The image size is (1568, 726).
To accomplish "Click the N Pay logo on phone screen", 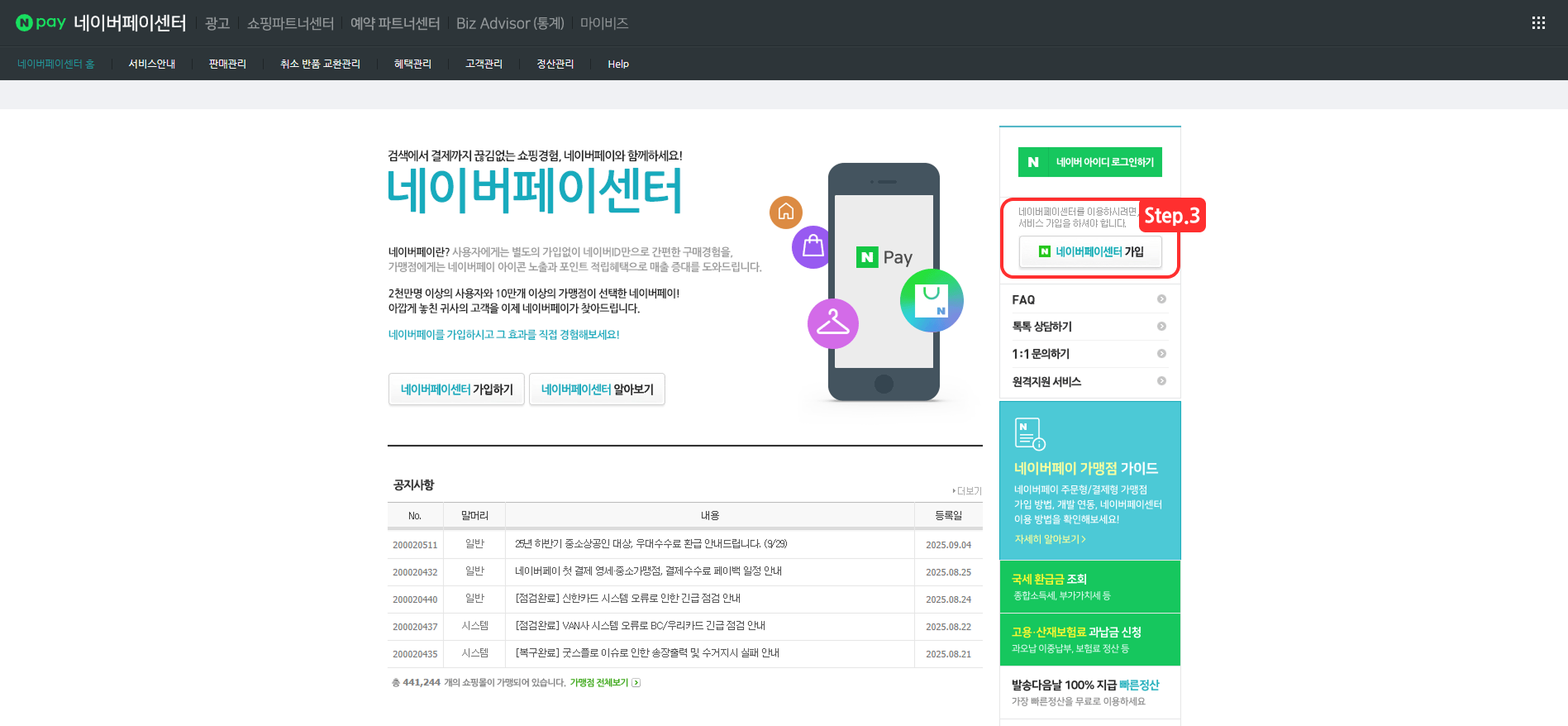I will 884,257.
